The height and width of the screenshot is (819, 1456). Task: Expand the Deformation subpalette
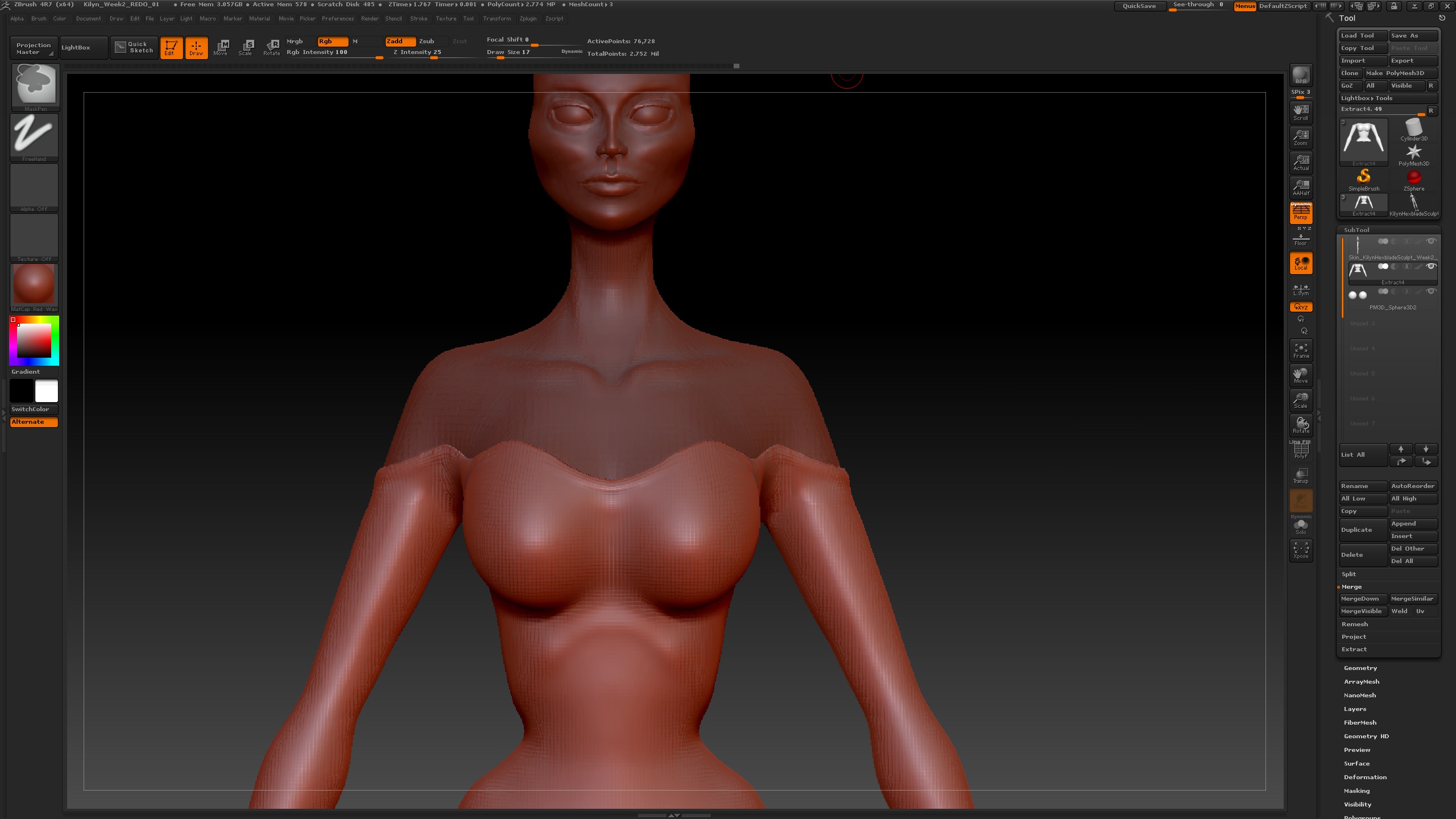coord(1365,777)
